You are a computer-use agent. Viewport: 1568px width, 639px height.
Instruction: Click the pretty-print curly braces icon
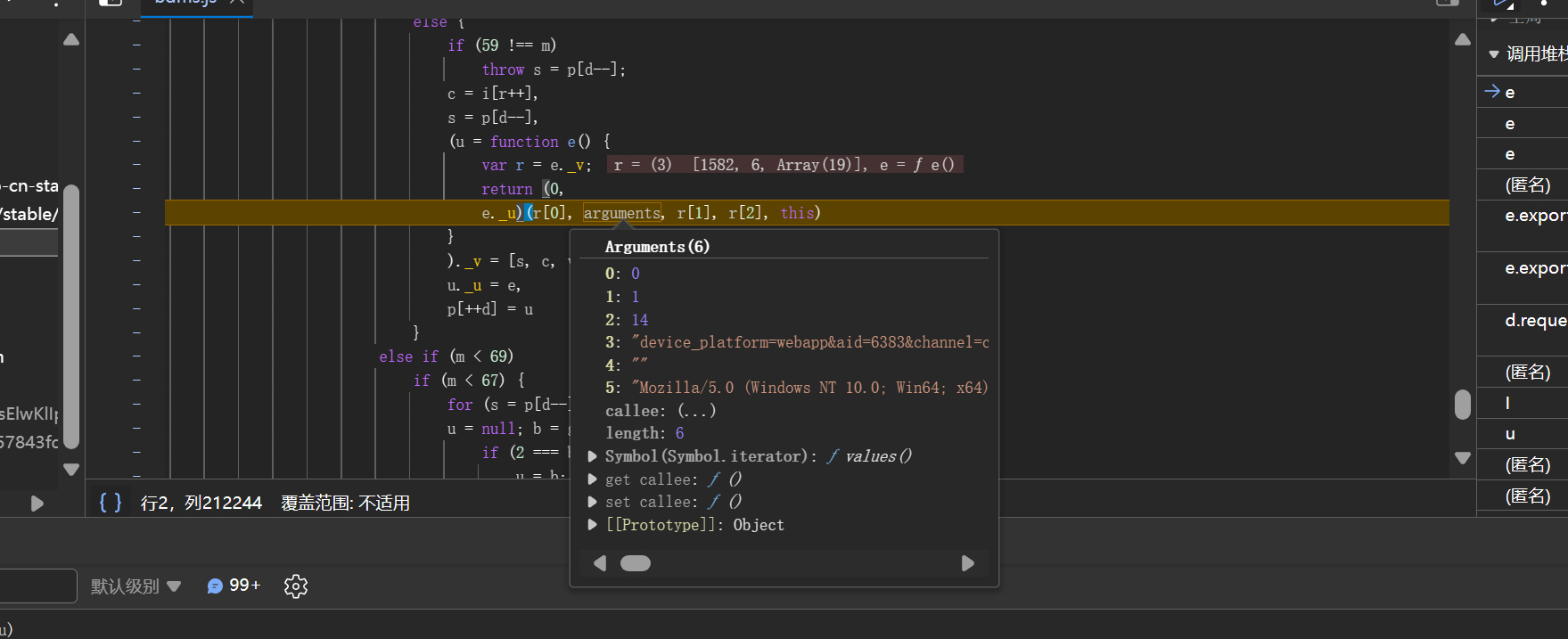pyautogui.click(x=111, y=503)
